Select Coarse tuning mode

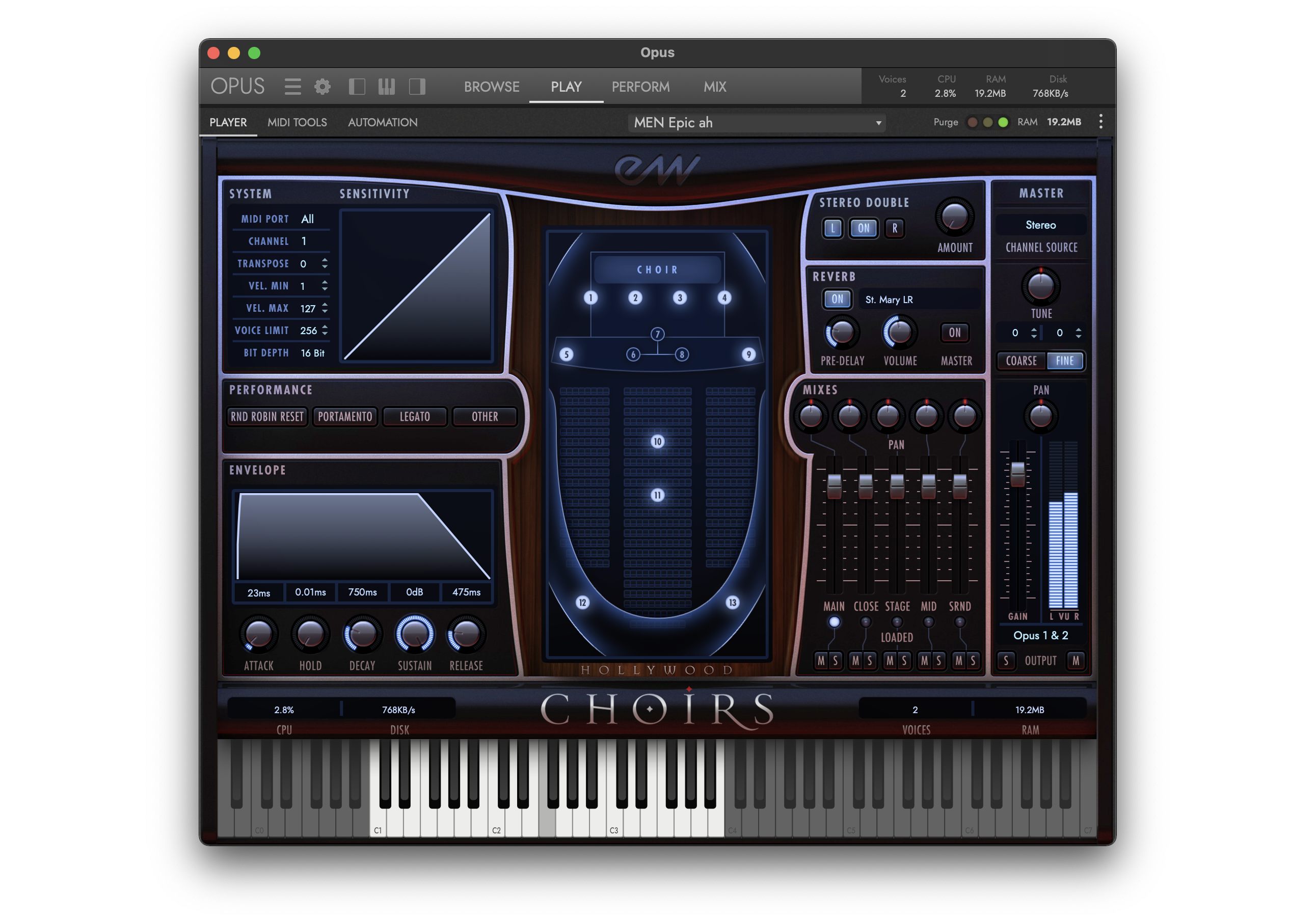(x=1021, y=361)
